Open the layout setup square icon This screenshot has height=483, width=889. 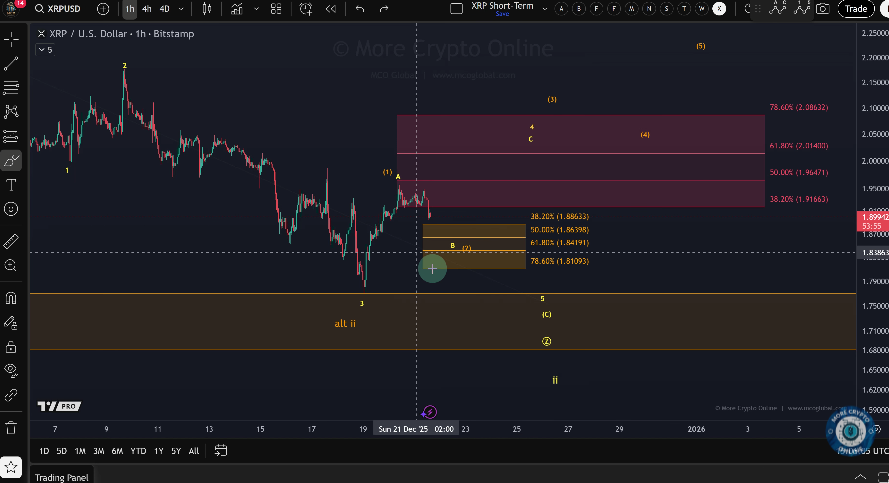tap(456, 9)
